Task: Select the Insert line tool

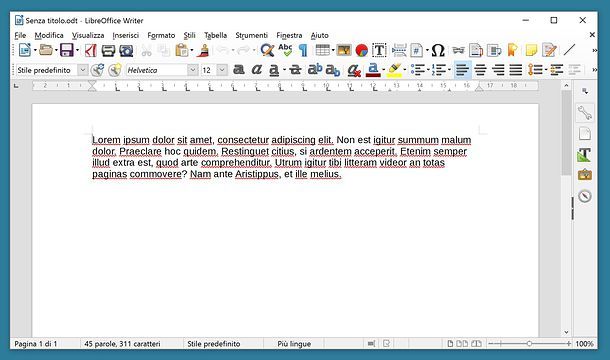Action: tap(569, 50)
